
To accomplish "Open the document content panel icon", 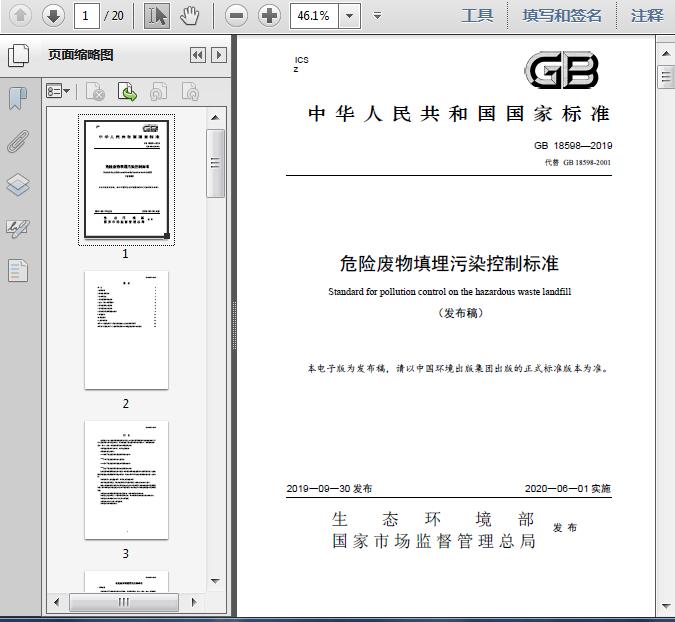I will click(18, 271).
